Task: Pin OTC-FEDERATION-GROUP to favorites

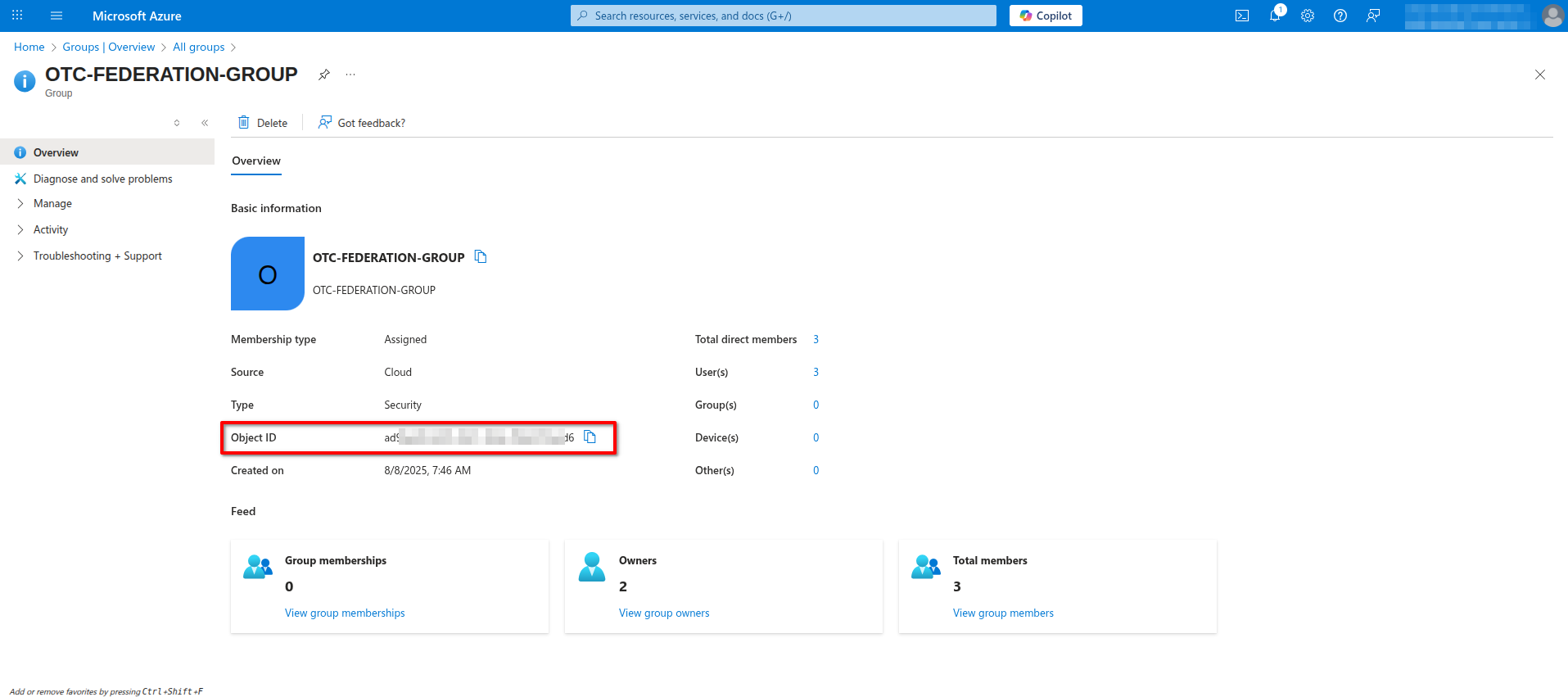Action: tap(324, 75)
